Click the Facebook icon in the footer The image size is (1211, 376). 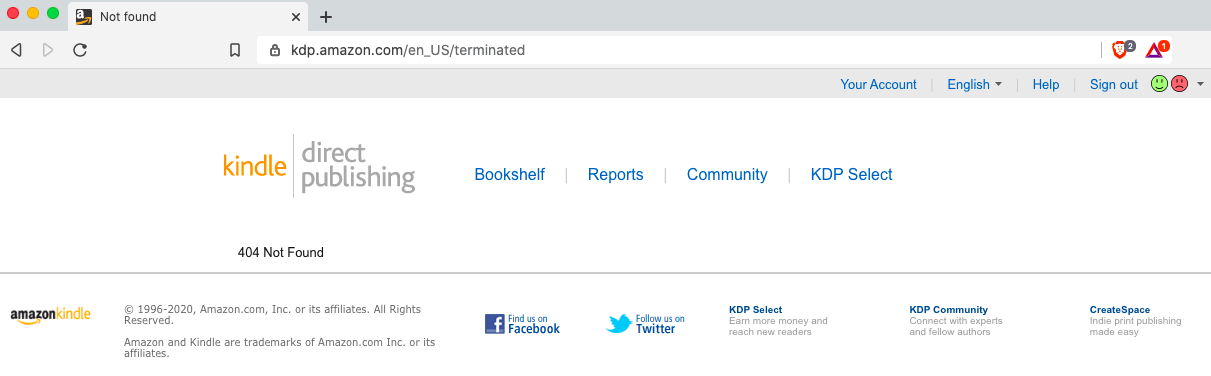point(494,324)
